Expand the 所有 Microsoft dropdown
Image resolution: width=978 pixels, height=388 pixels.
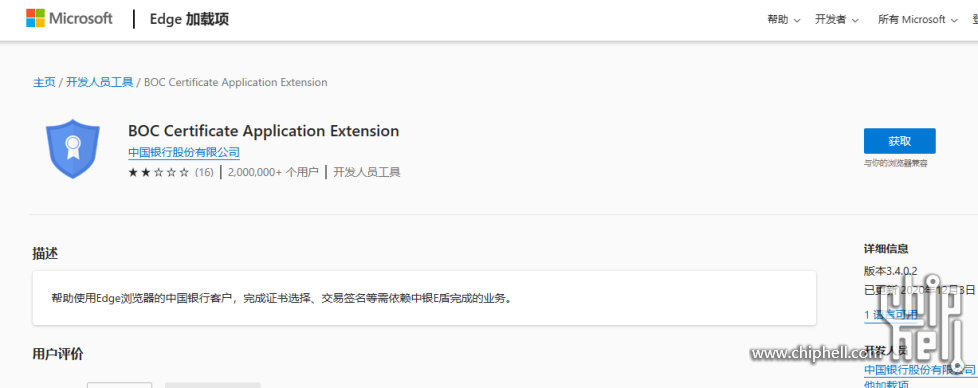[x=917, y=19]
